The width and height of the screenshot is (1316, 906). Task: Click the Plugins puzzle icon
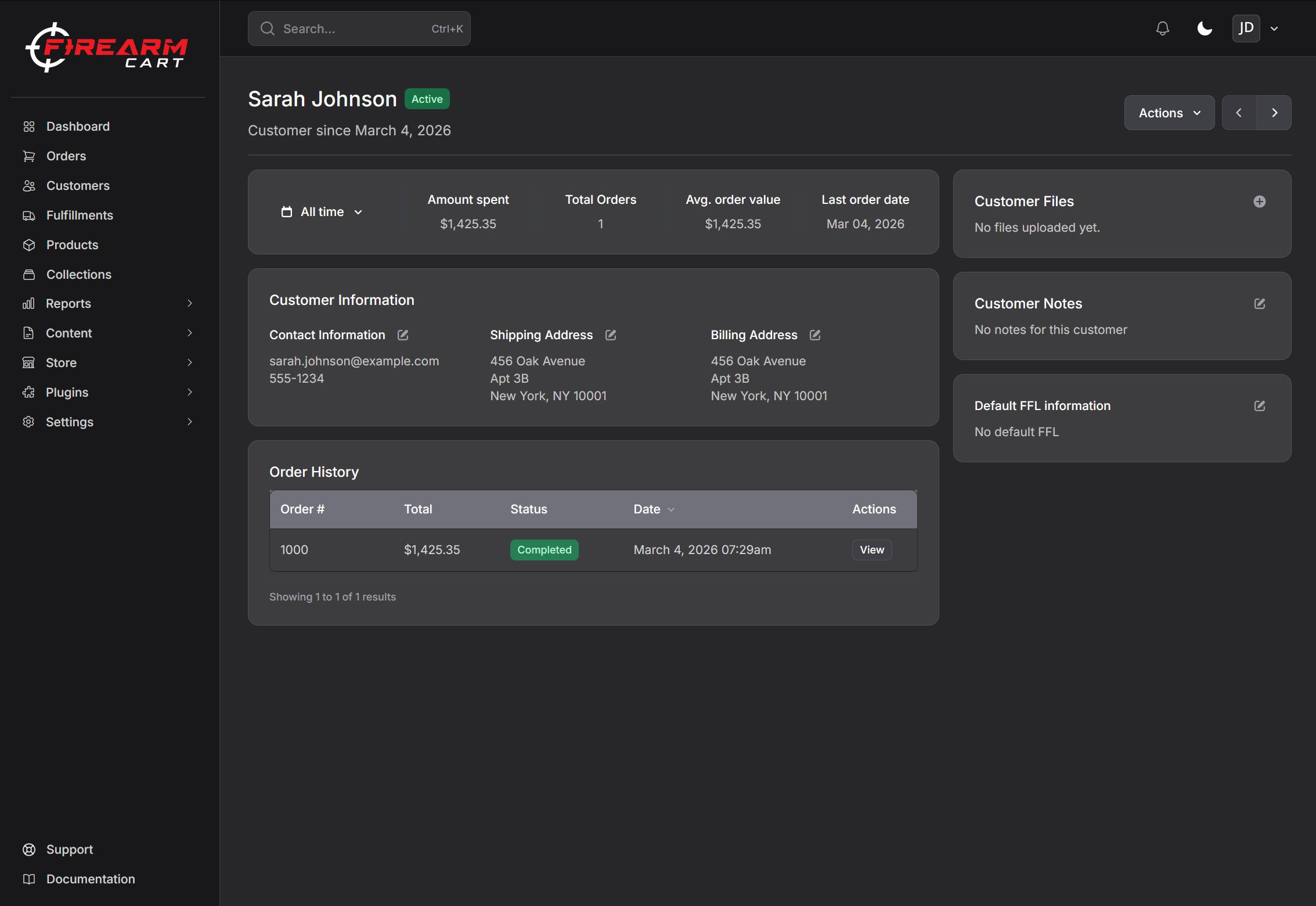click(28, 393)
